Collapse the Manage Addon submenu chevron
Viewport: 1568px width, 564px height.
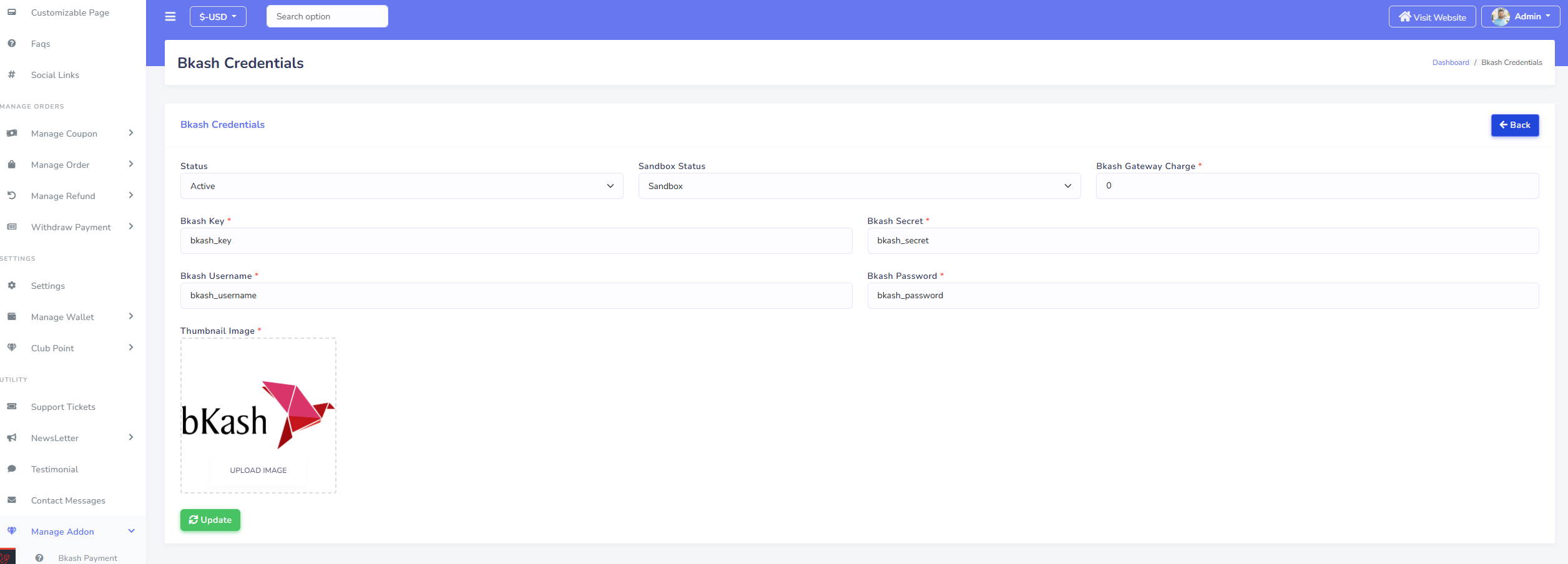tap(131, 531)
